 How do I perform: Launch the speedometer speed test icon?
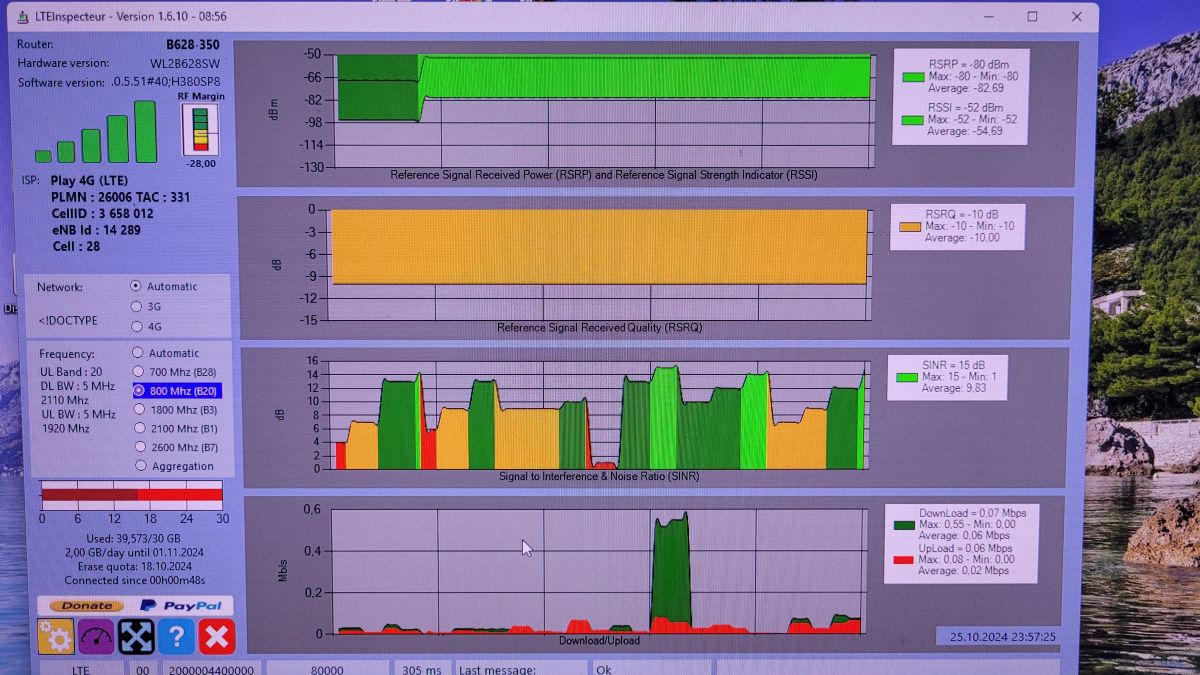tap(96, 637)
